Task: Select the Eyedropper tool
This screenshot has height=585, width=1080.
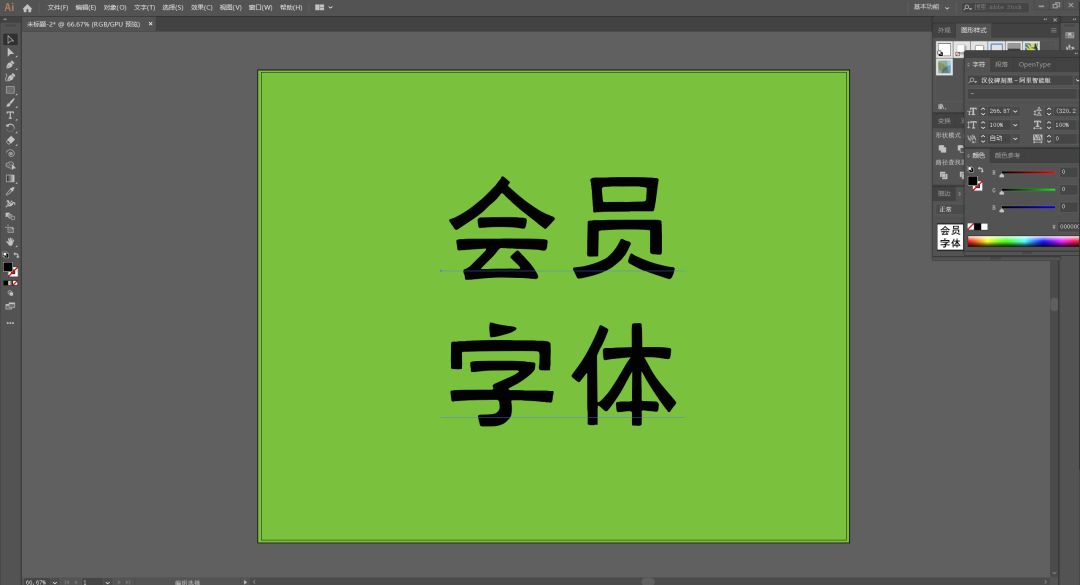Action: click(10, 190)
